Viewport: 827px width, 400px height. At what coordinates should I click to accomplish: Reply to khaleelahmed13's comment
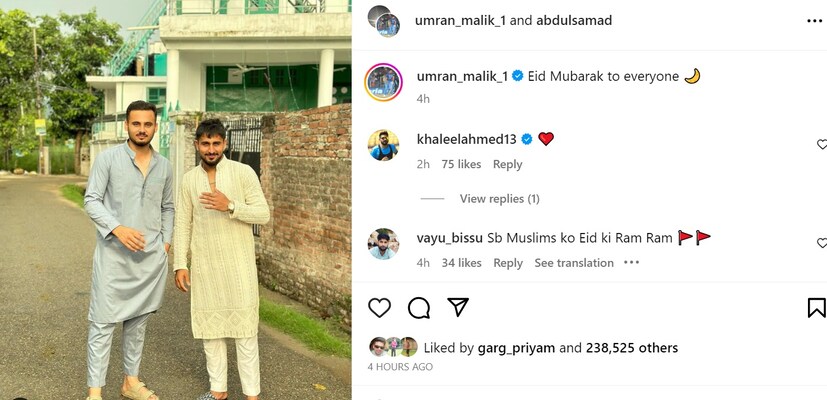(507, 164)
